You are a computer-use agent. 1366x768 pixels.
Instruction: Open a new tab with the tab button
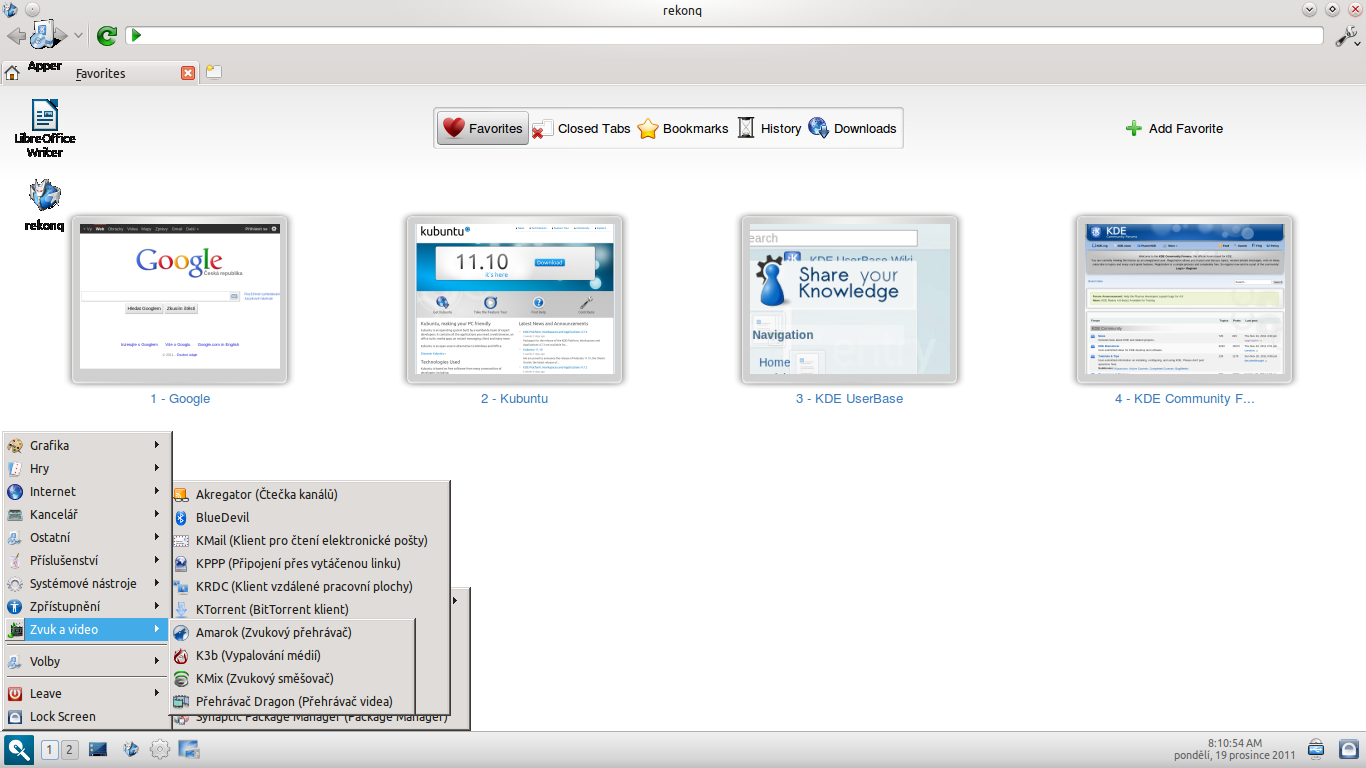[x=214, y=72]
